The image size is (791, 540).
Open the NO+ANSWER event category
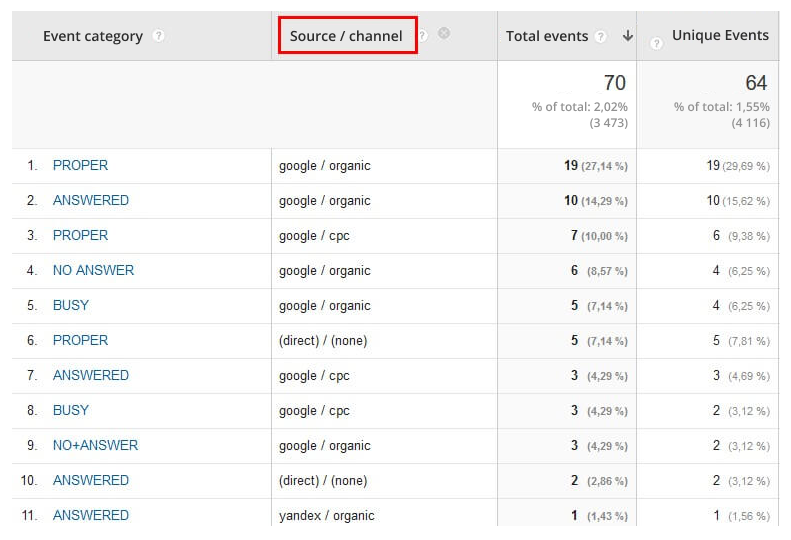tap(95, 445)
